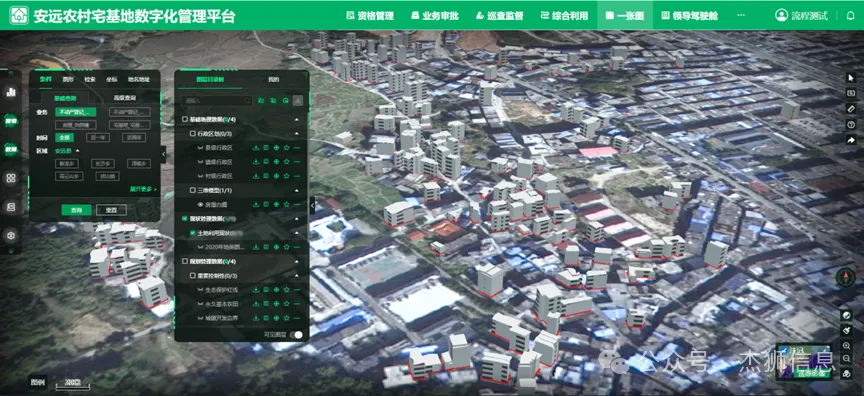Star the 2020年地类图 layer
Viewport: 864px width, 396px height.
point(287,247)
